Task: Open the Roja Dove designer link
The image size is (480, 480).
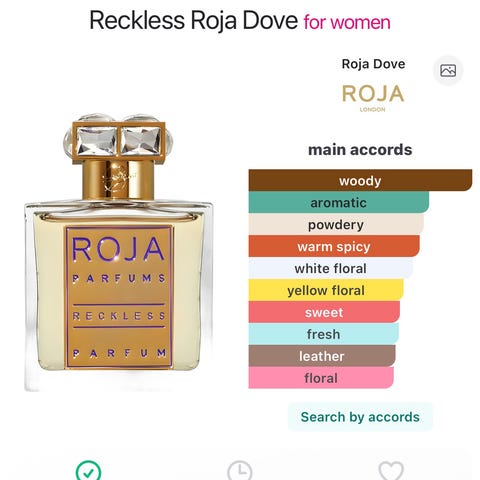Action: [373, 64]
